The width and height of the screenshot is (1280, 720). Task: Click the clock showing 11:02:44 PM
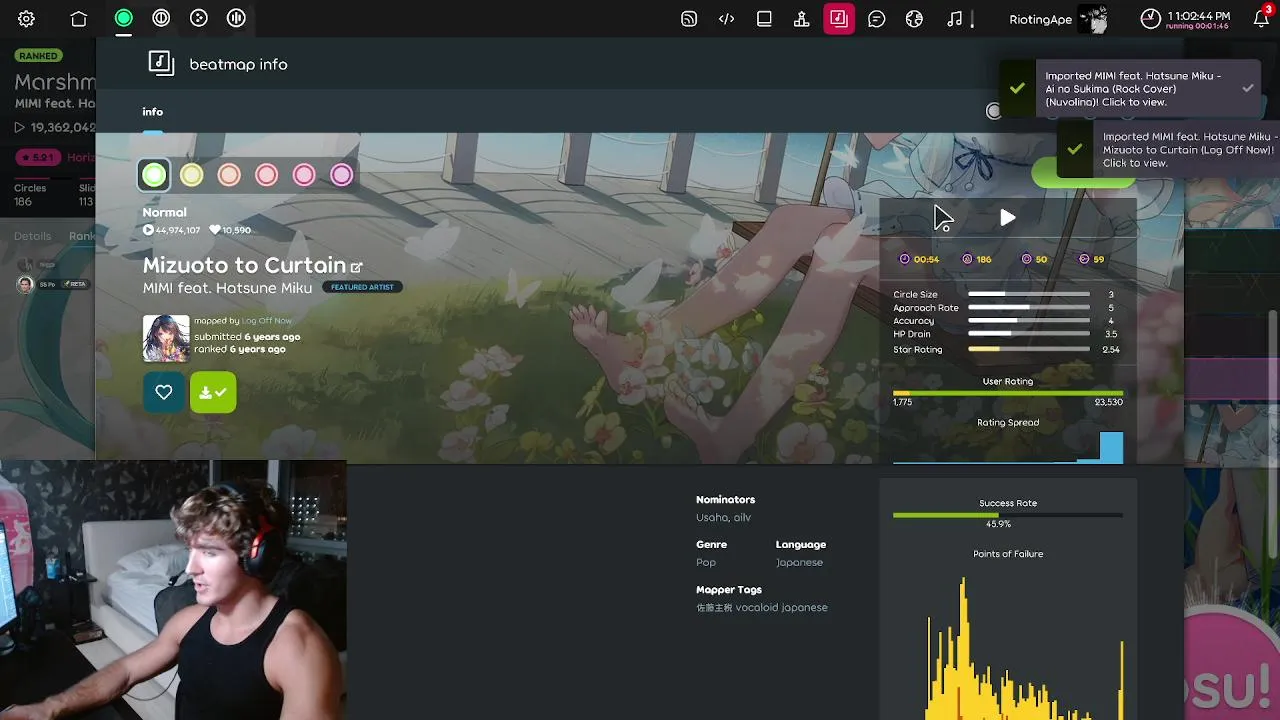click(x=1186, y=17)
